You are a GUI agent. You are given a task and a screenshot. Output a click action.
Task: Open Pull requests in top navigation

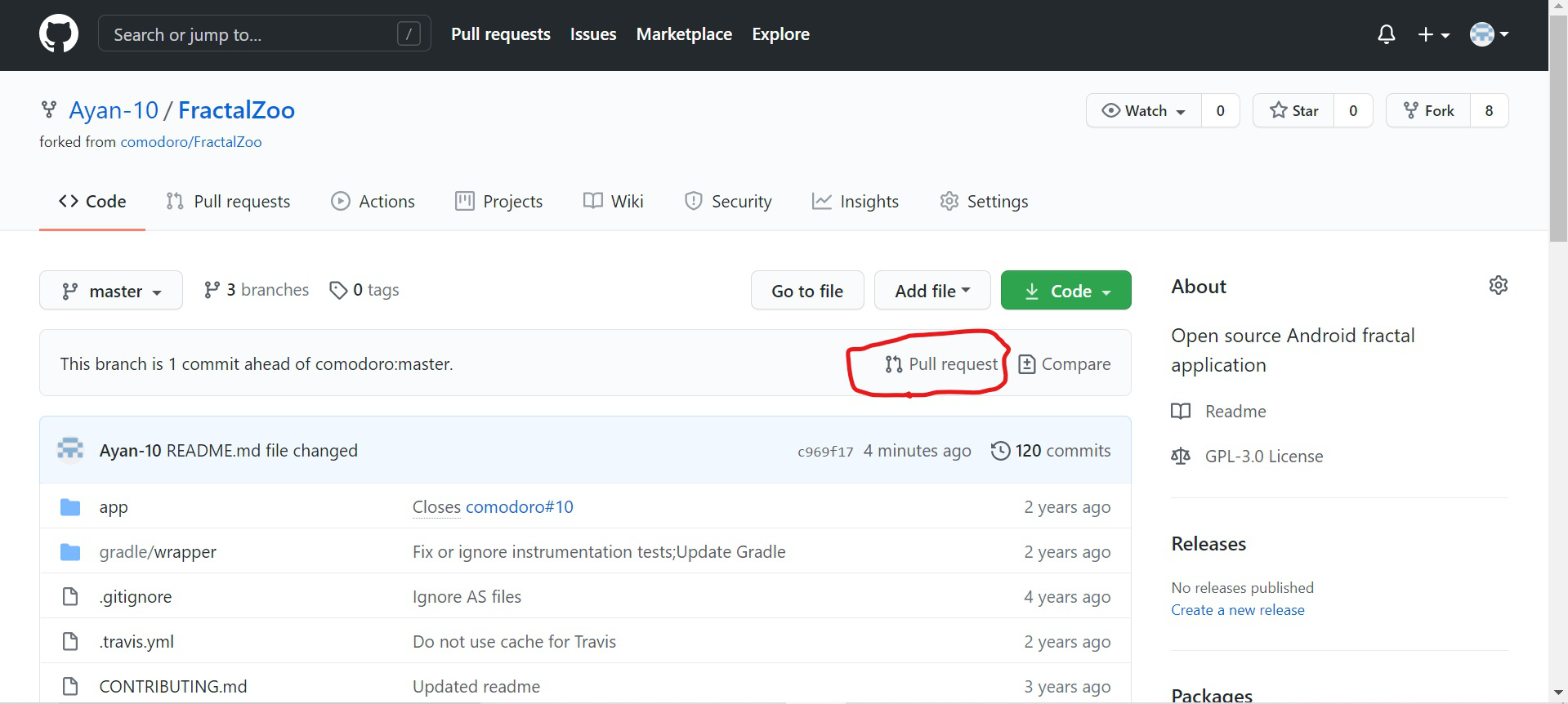pos(501,34)
